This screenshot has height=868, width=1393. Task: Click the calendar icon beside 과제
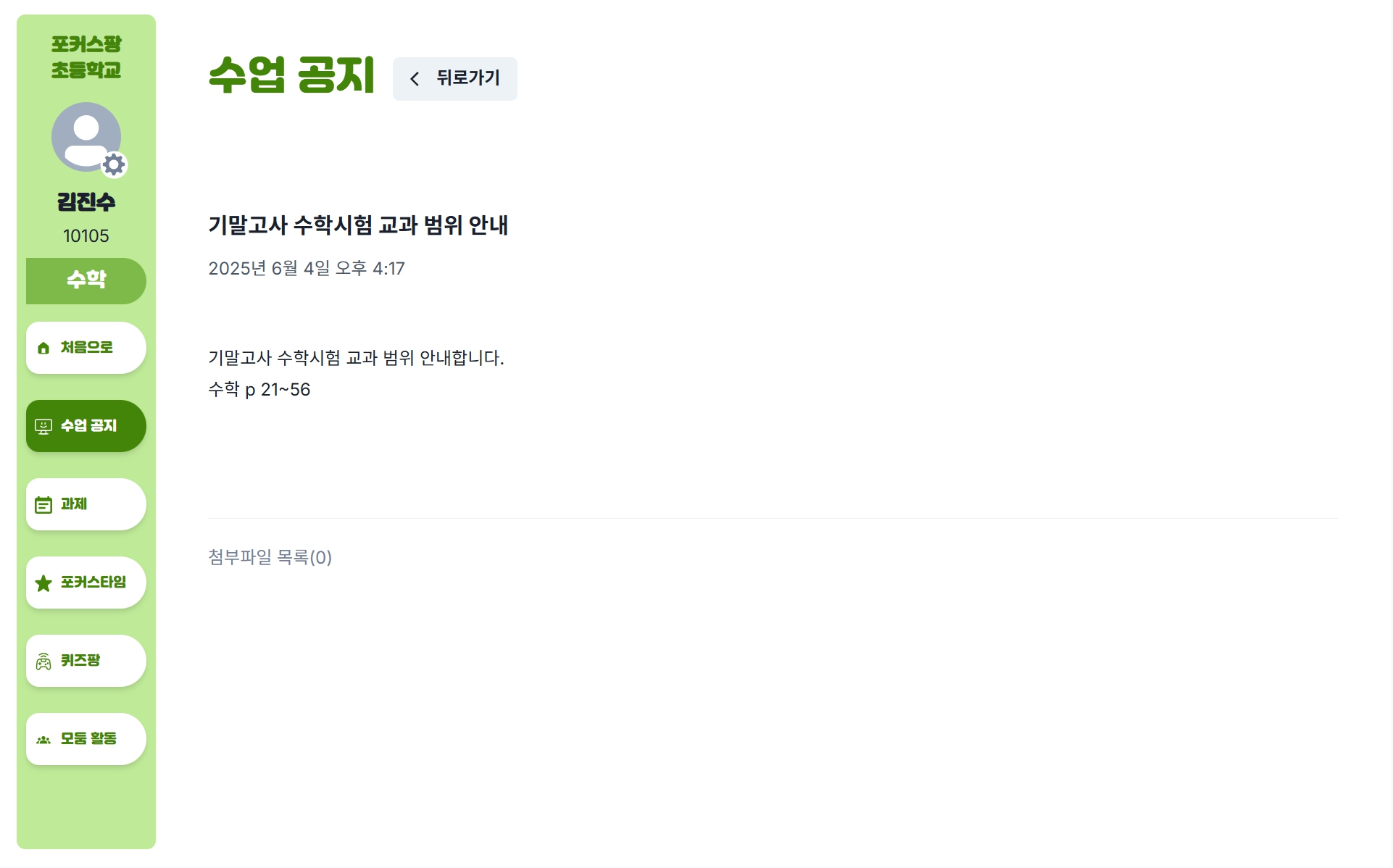click(x=43, y=505)
